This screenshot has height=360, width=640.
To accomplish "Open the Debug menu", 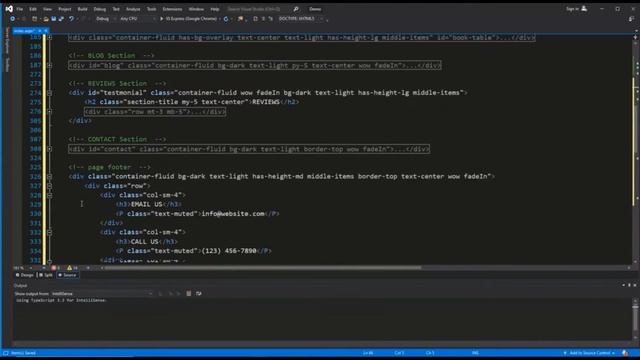I will point(100,9).
